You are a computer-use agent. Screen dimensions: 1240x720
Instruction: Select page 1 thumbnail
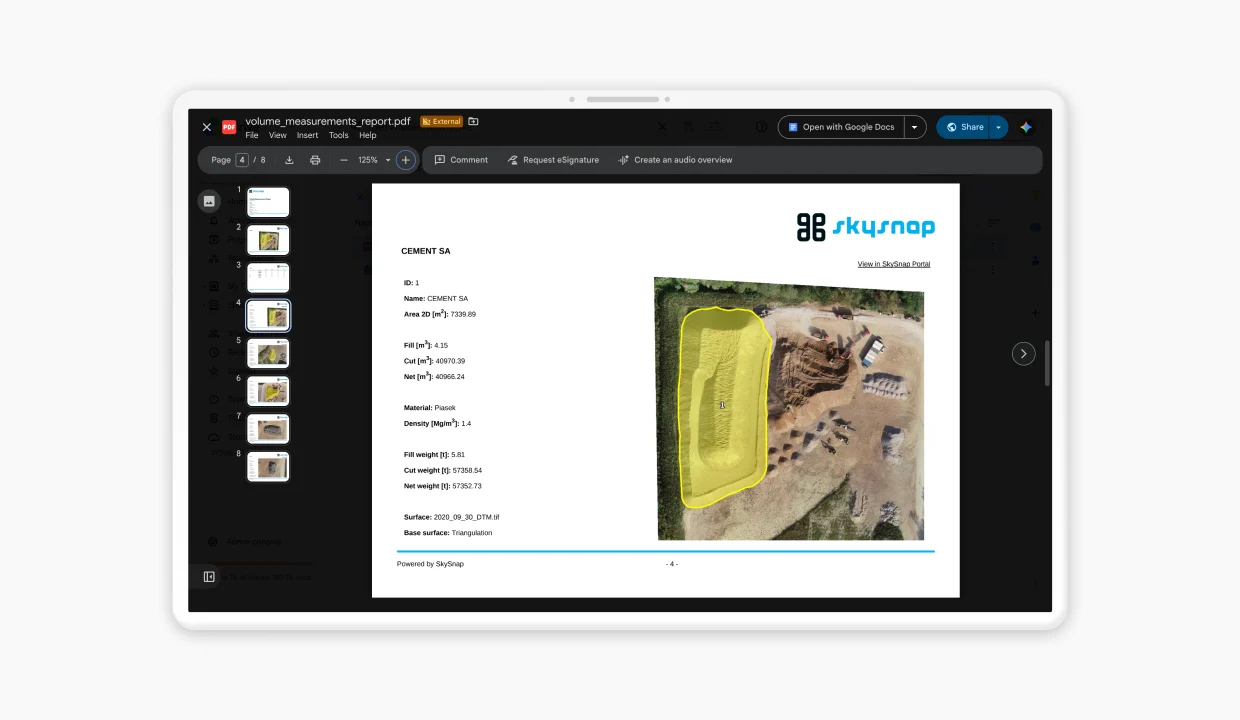268,202
